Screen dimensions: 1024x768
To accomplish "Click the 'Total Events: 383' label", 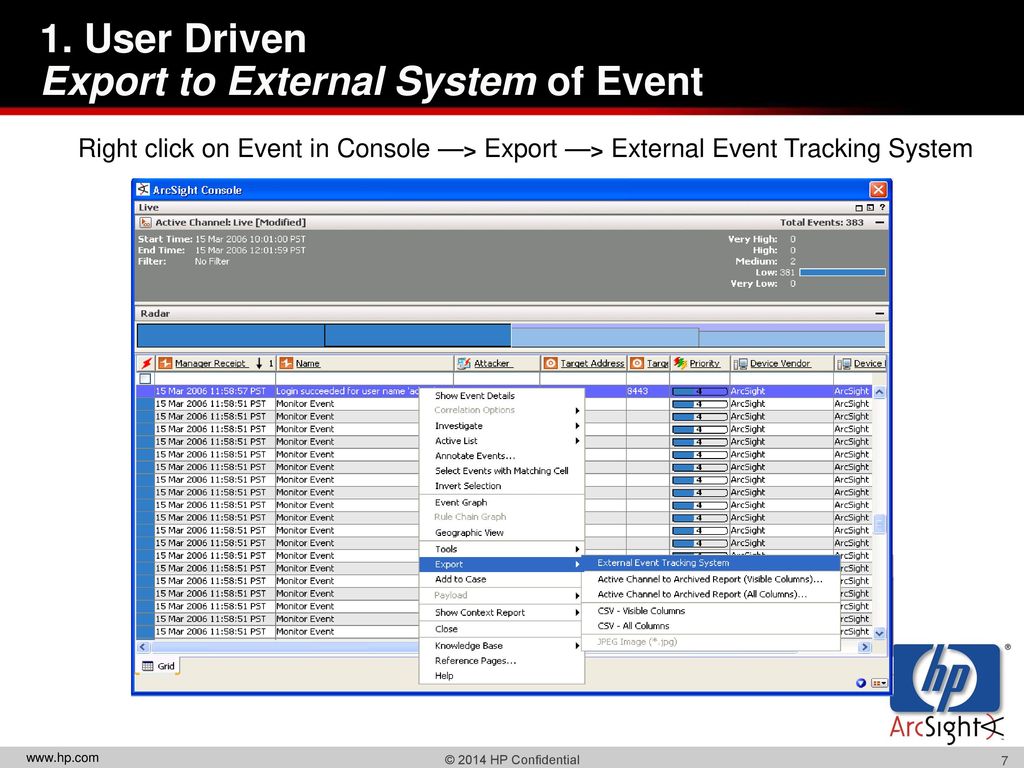I will tap(822, 223).
